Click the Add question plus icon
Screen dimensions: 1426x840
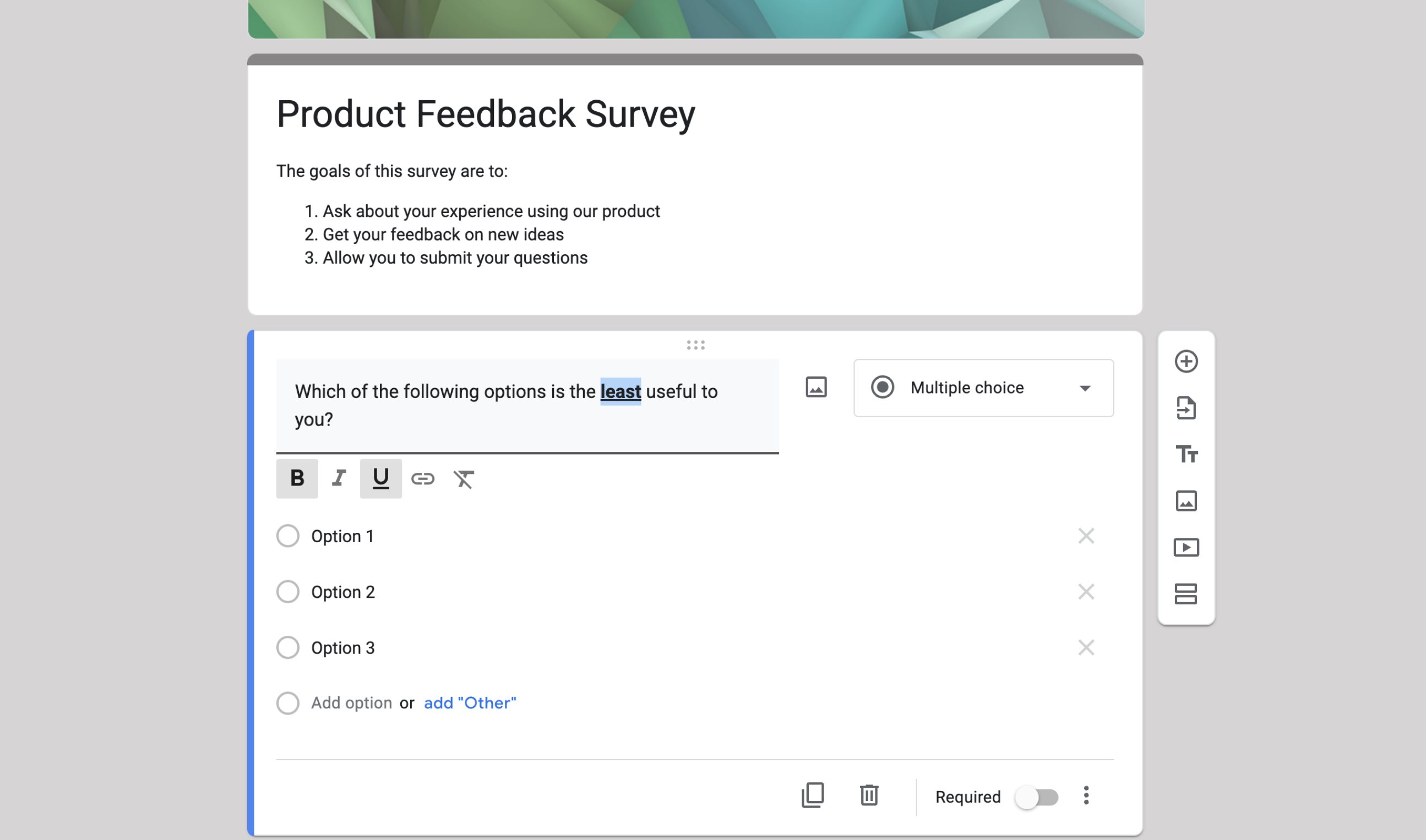[1186, 362]
